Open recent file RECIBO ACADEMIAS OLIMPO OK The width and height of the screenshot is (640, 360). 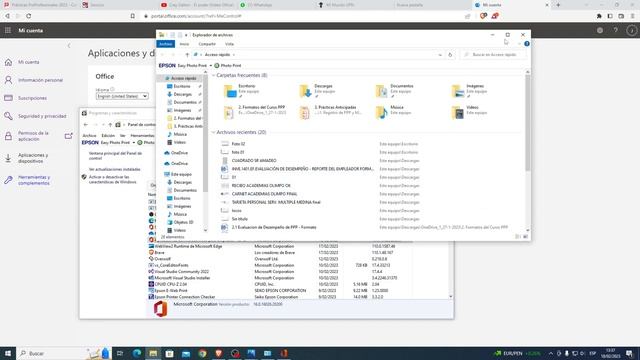coord(261,185)
